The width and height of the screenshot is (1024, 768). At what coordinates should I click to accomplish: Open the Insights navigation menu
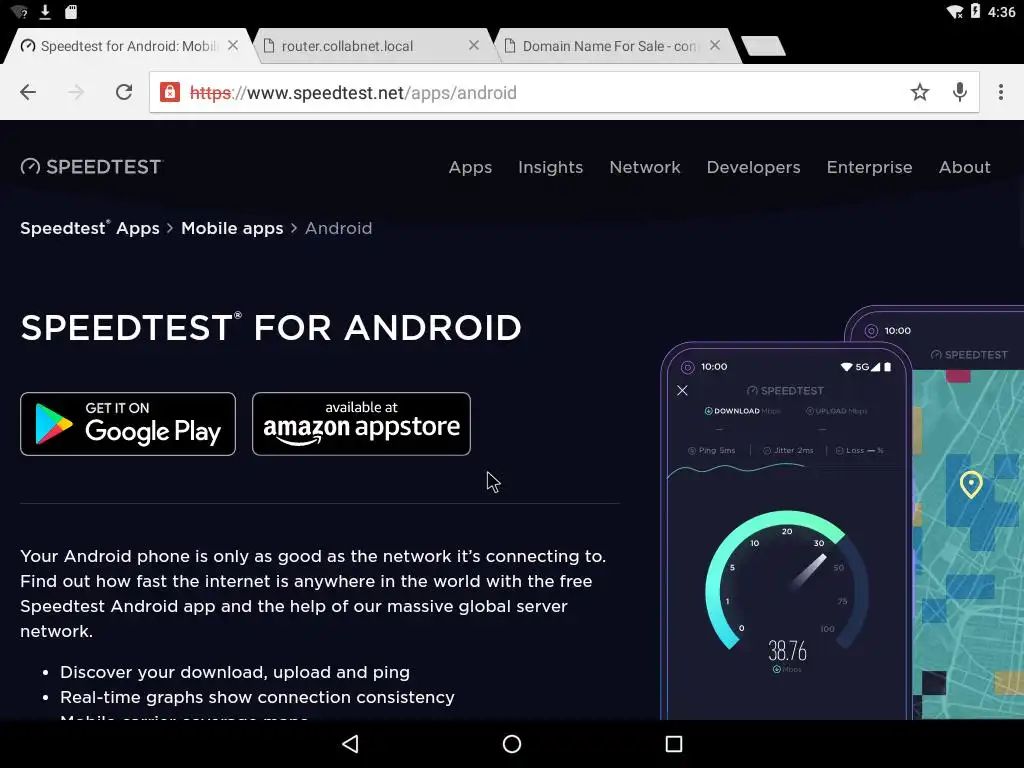[551, 167]
